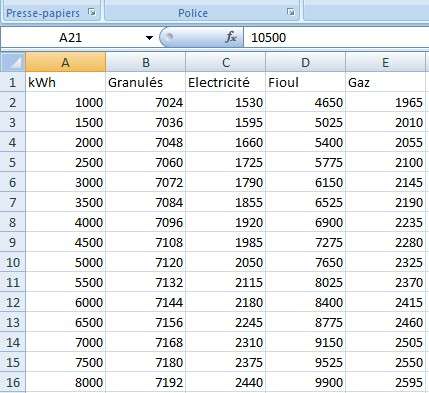Select cell containing 1000
Image resolution: width=429 pixels, height=393 pixels.
tap(65, 102)
